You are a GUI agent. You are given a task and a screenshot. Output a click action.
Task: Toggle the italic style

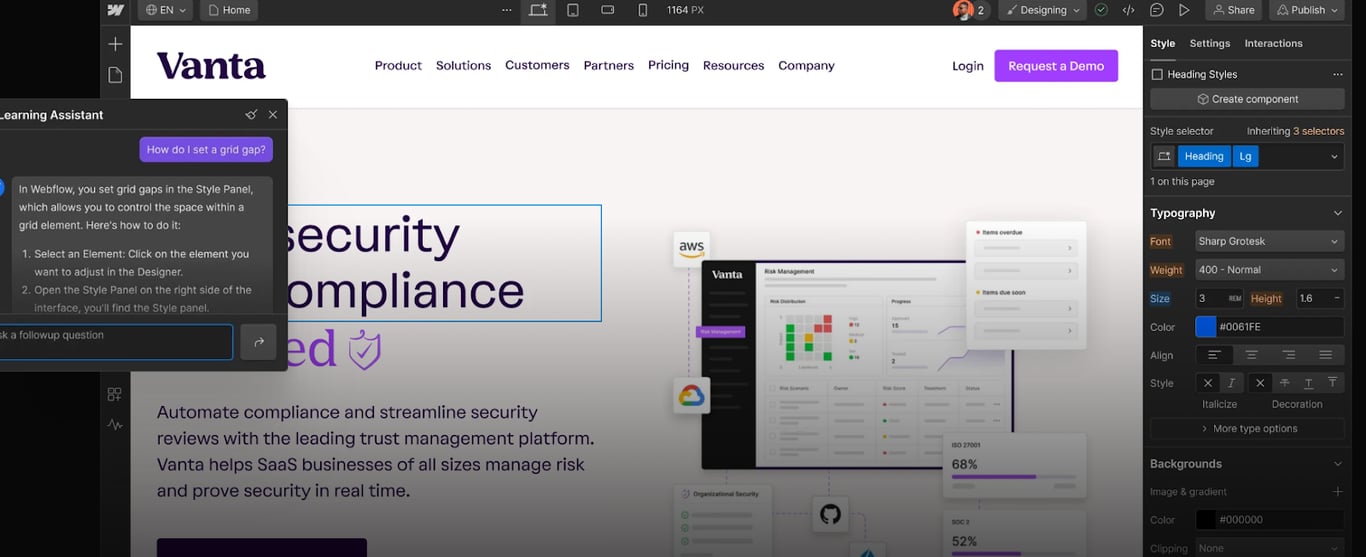point(1231,383)
